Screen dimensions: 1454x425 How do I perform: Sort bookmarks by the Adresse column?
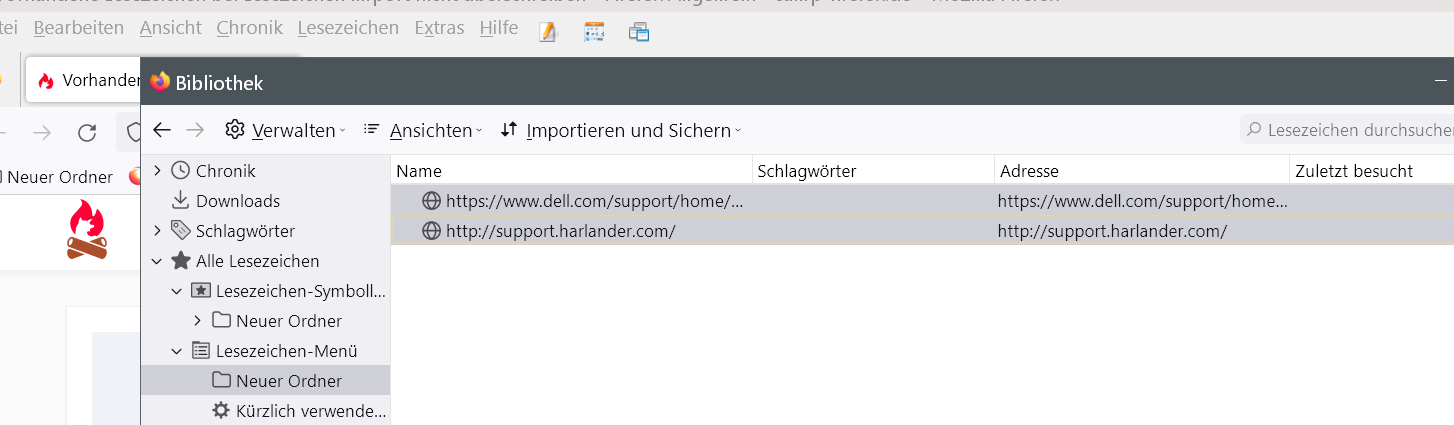[1140, 171]
